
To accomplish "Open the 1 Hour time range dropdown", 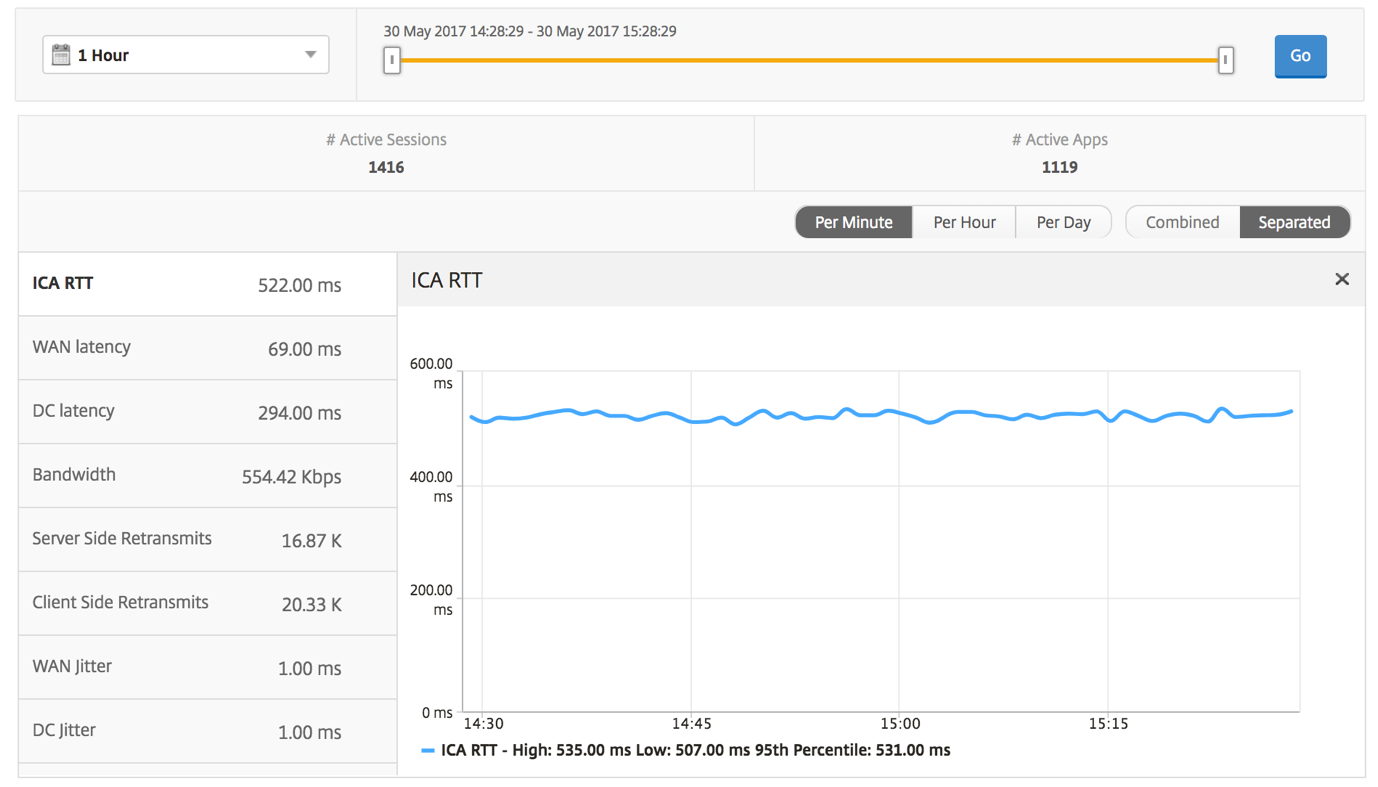I will [186, 55].
